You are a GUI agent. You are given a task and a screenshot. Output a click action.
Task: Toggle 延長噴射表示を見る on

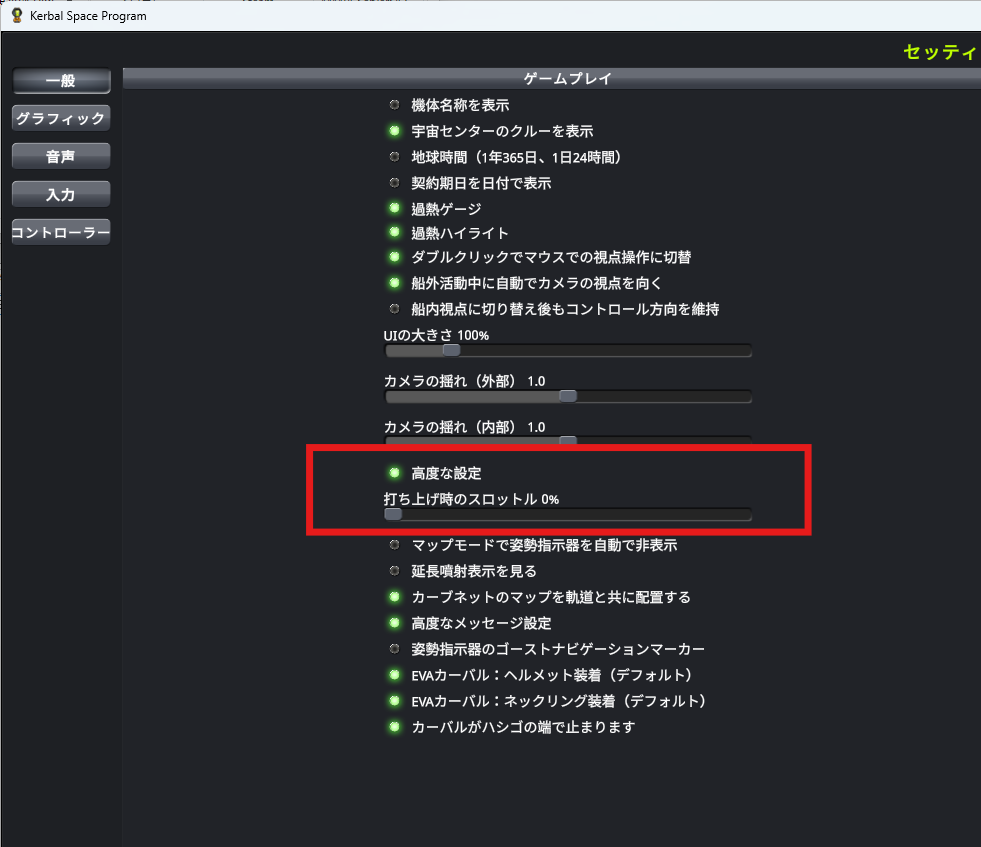[x=395, y=571]
